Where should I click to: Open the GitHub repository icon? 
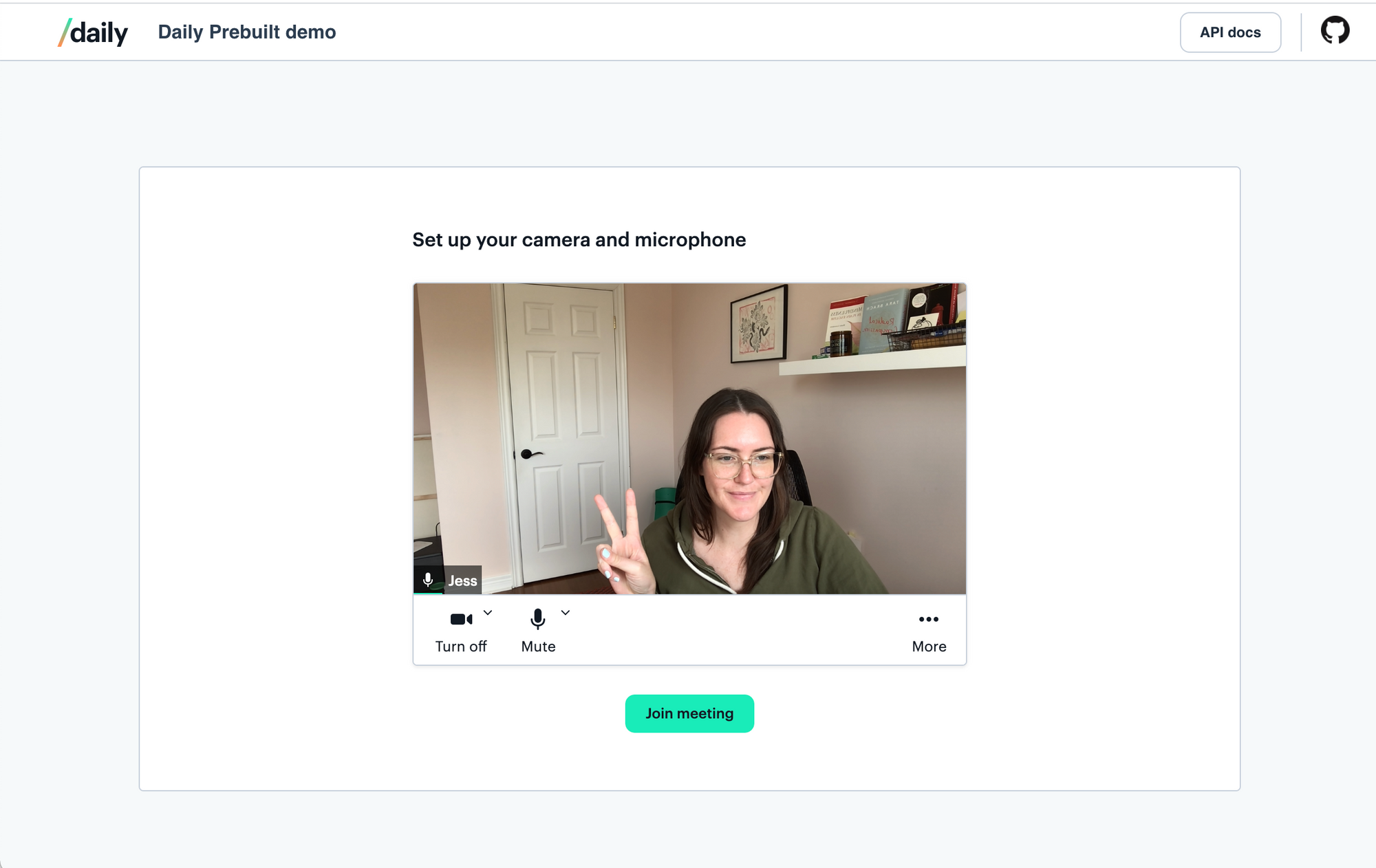coord(1334,31)
